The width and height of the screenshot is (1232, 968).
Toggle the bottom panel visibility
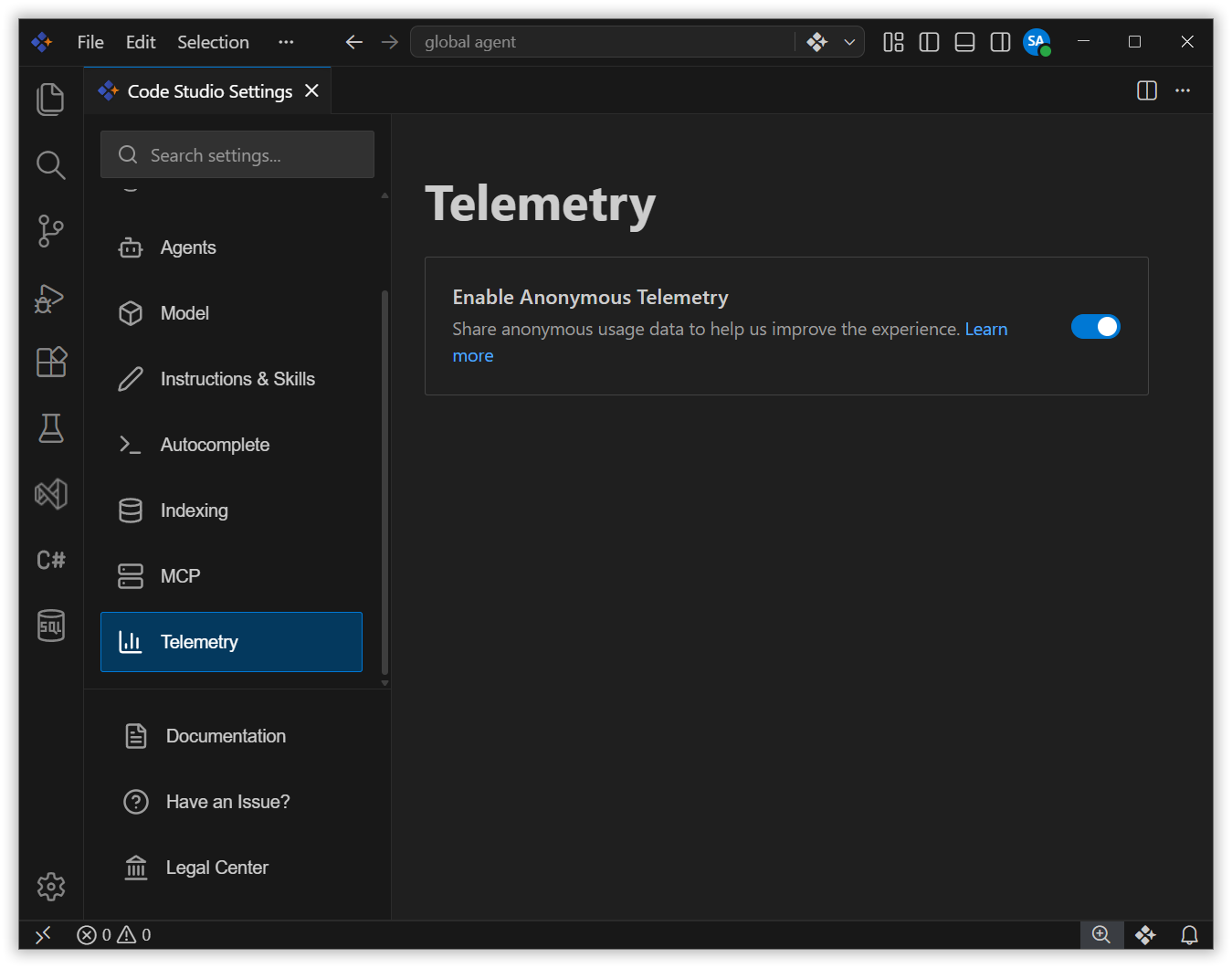pyautogui.click(x=964, y=42)
